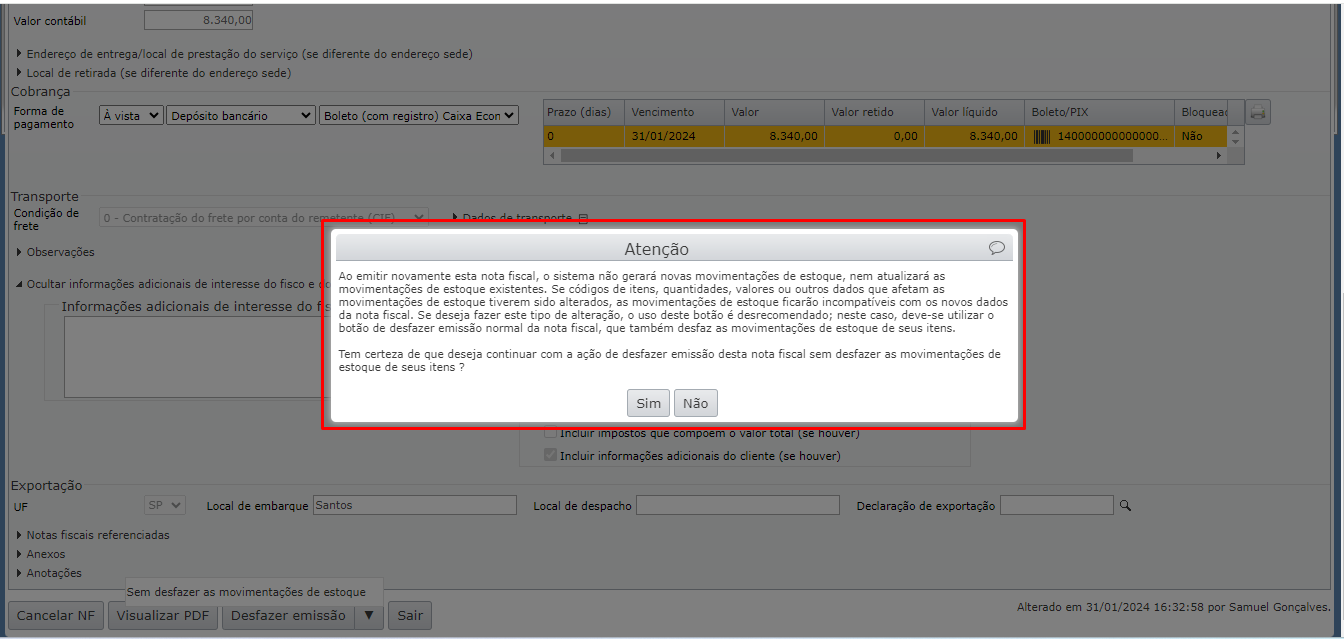Open the À vista payment dropdown
Image resolution: width=1344 pixels, height=639 pixels.
click(131, 116)
